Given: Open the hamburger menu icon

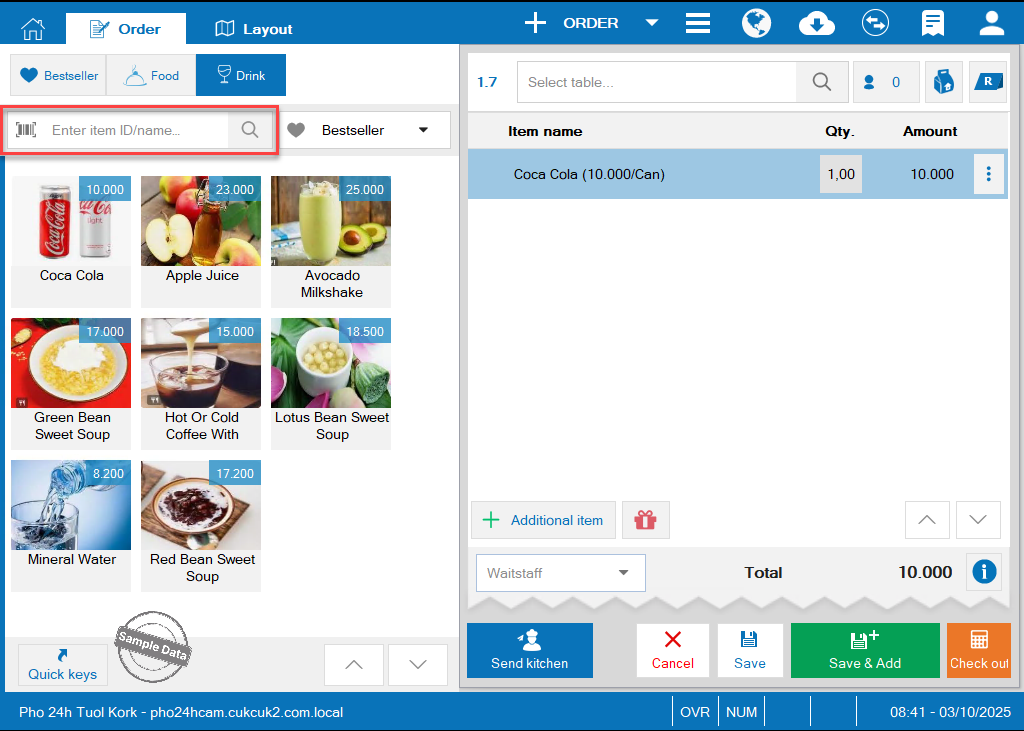Looking at the screenshot, I should 698,23.
